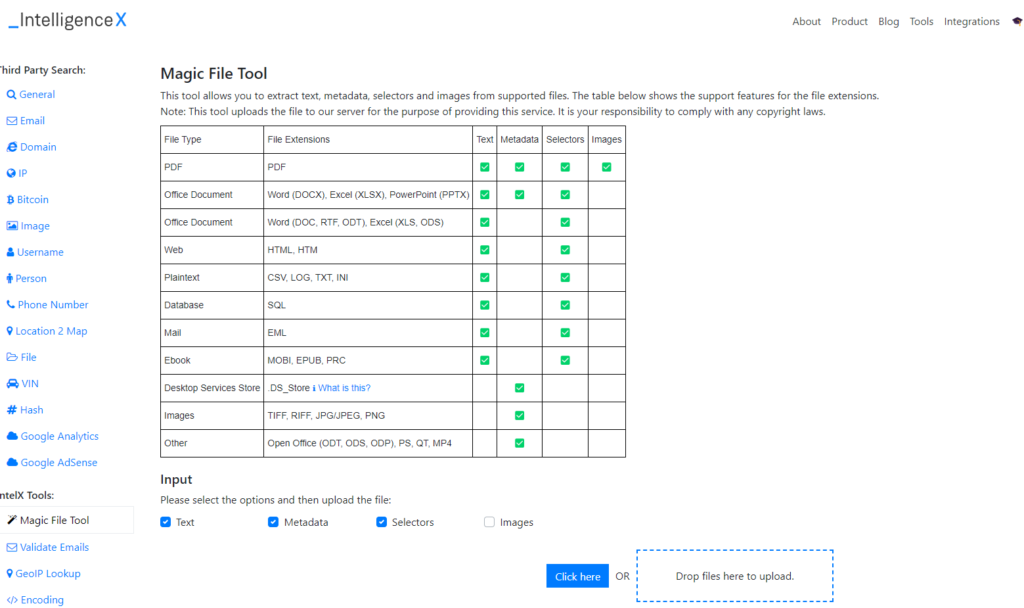
Task: Click the HTML, HTM extensions cell
Action: 368,250
